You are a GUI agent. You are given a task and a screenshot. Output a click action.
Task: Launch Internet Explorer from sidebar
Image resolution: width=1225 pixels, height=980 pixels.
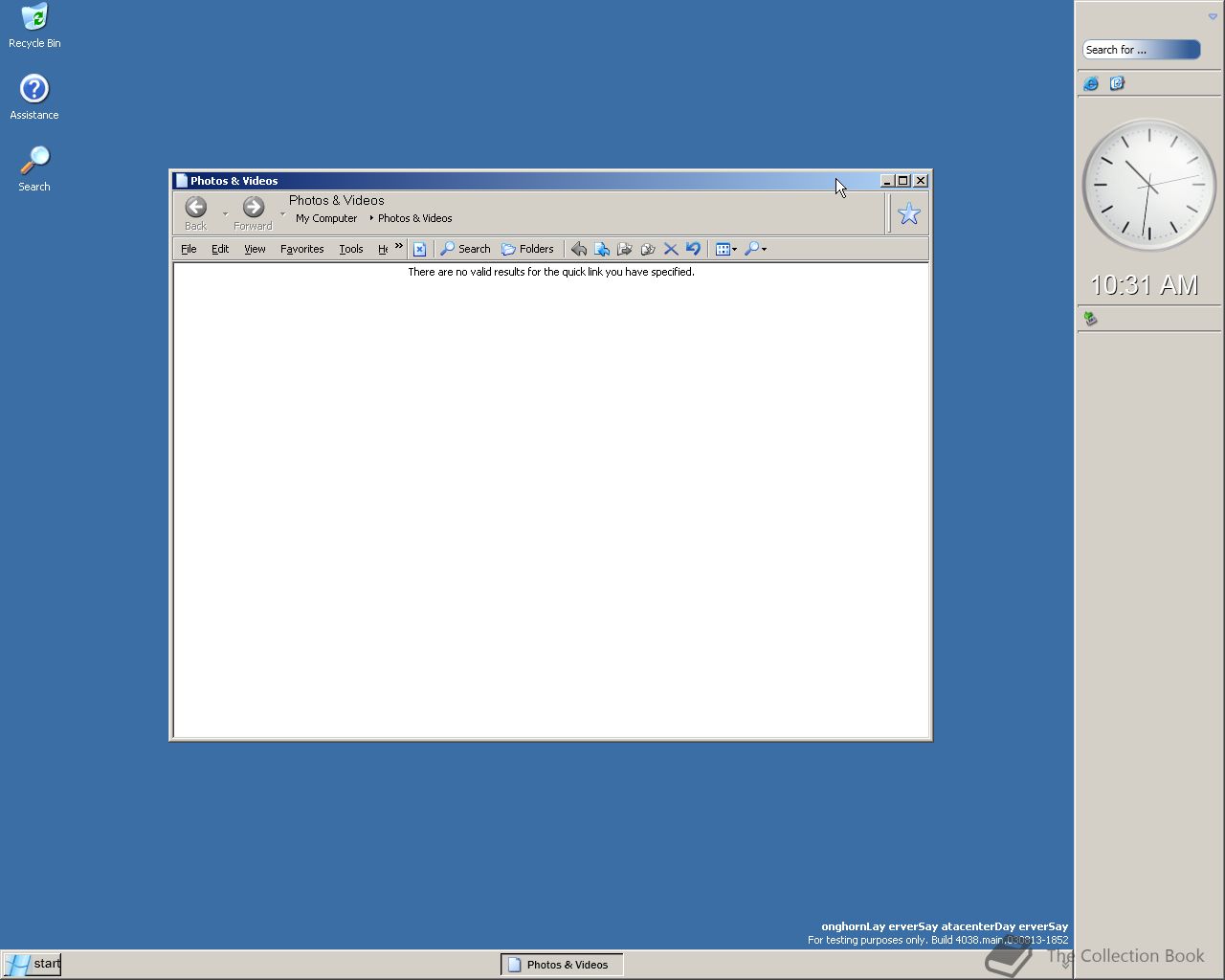[1091, 83]
